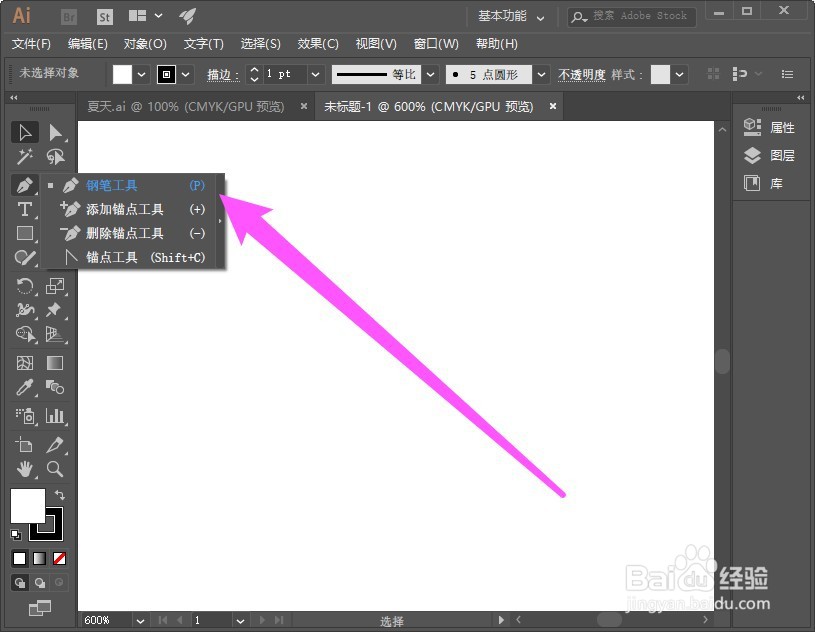Enable Draw Normal mode

point(20,583)
